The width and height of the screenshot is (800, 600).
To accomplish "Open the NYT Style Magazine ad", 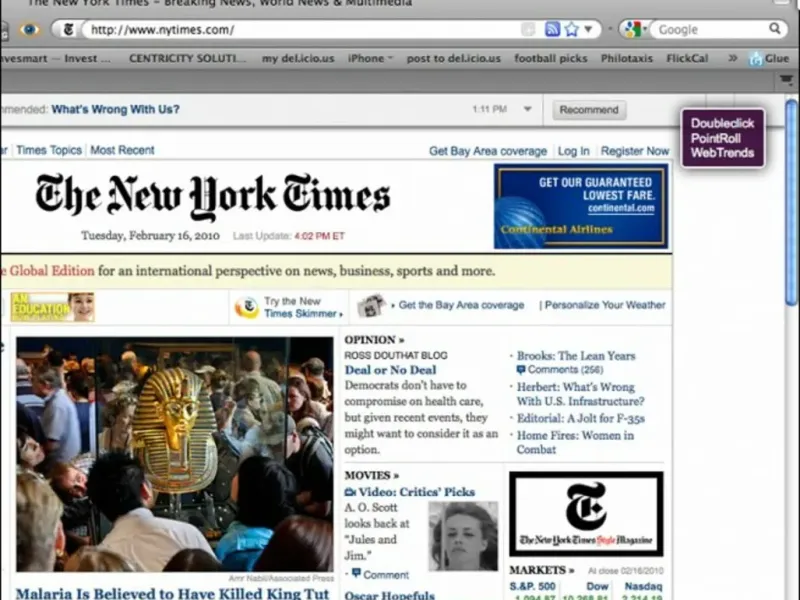I will click(586, 514).
